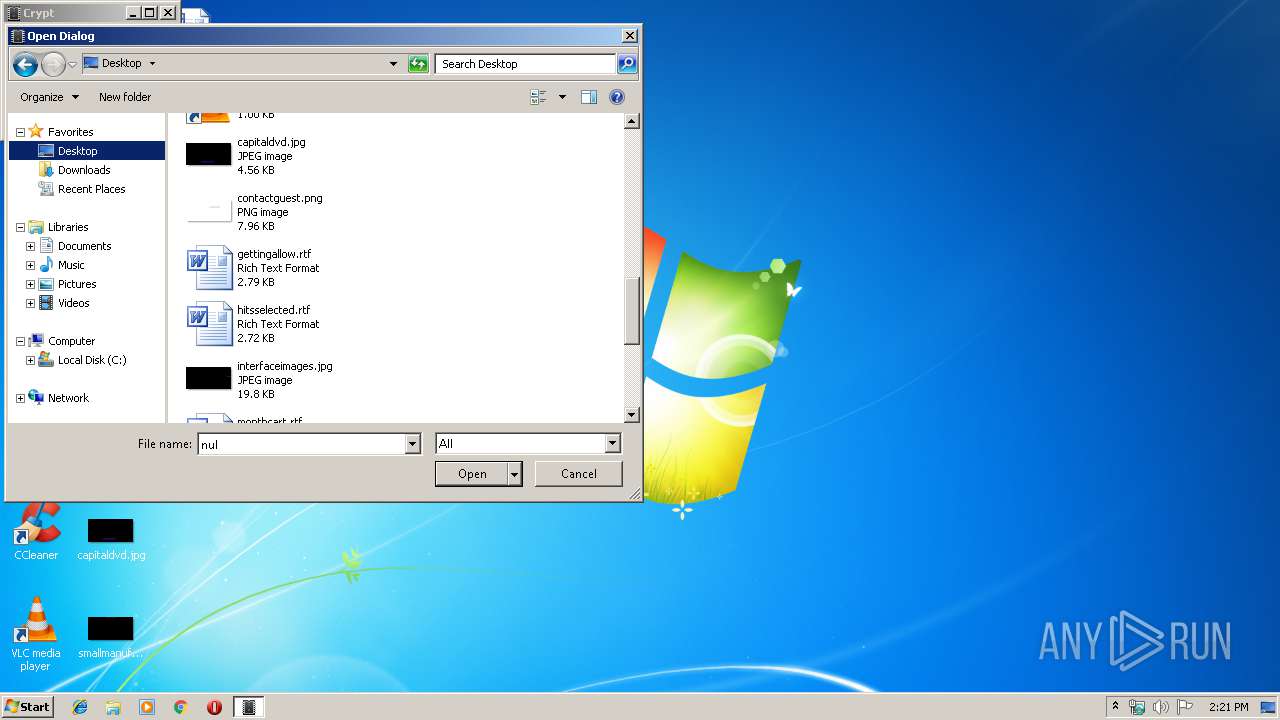This screenshot has width=1280, height=720.
Task: Click New folder
Action: coord(125,97)
